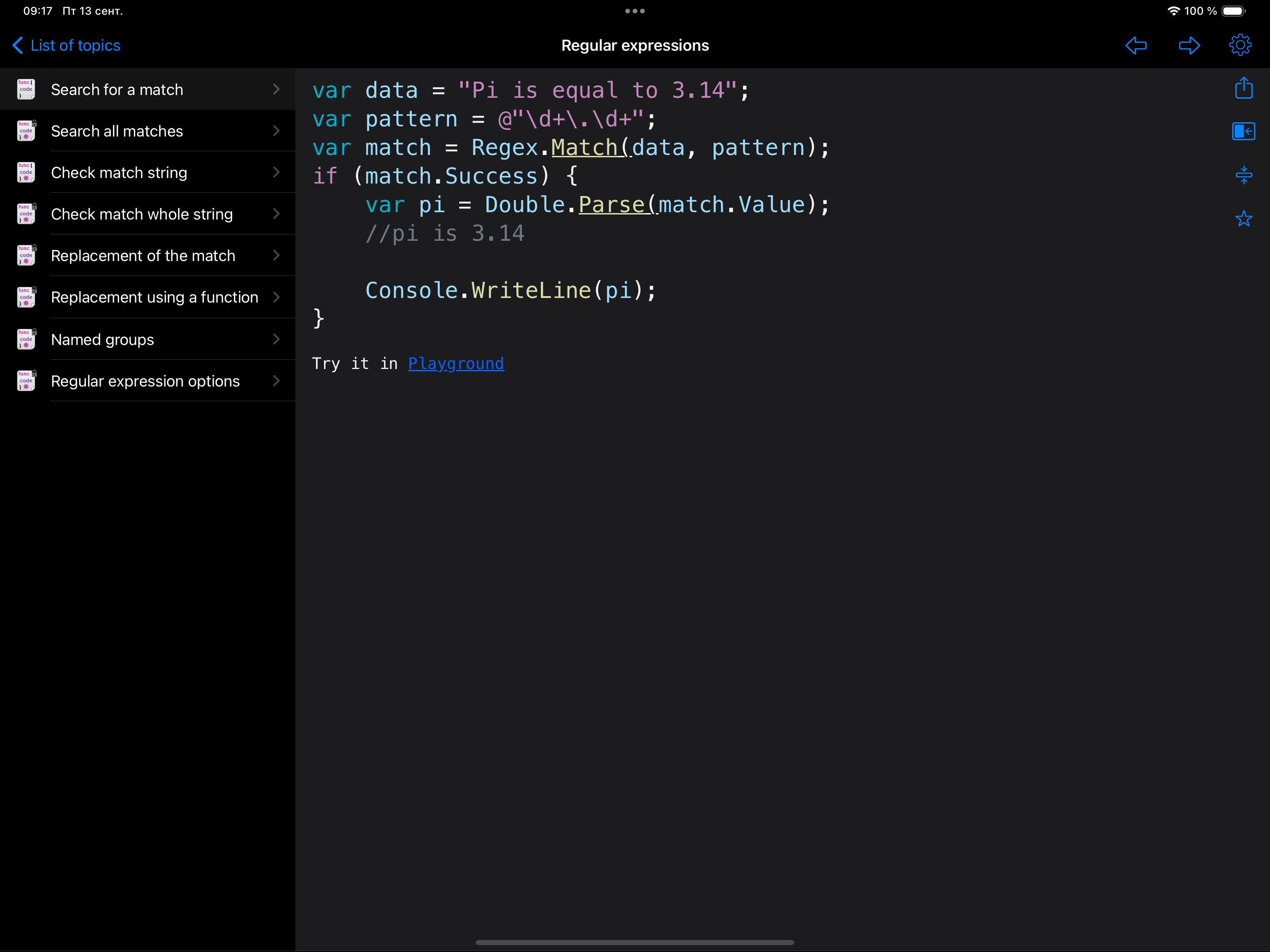Tap chevron beside Regular expression options
This screenshot has width=1270, height=952.
pyautogui.click(x=276, y=381)
